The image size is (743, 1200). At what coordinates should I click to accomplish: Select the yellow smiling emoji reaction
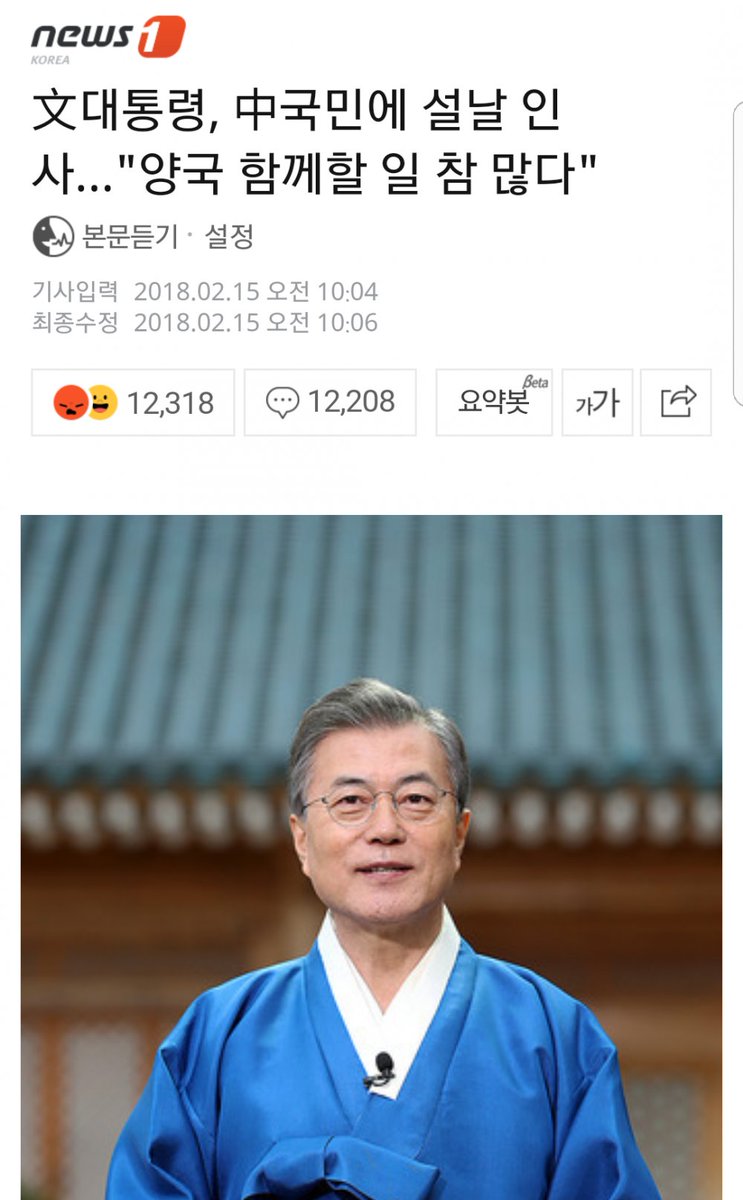103,402
